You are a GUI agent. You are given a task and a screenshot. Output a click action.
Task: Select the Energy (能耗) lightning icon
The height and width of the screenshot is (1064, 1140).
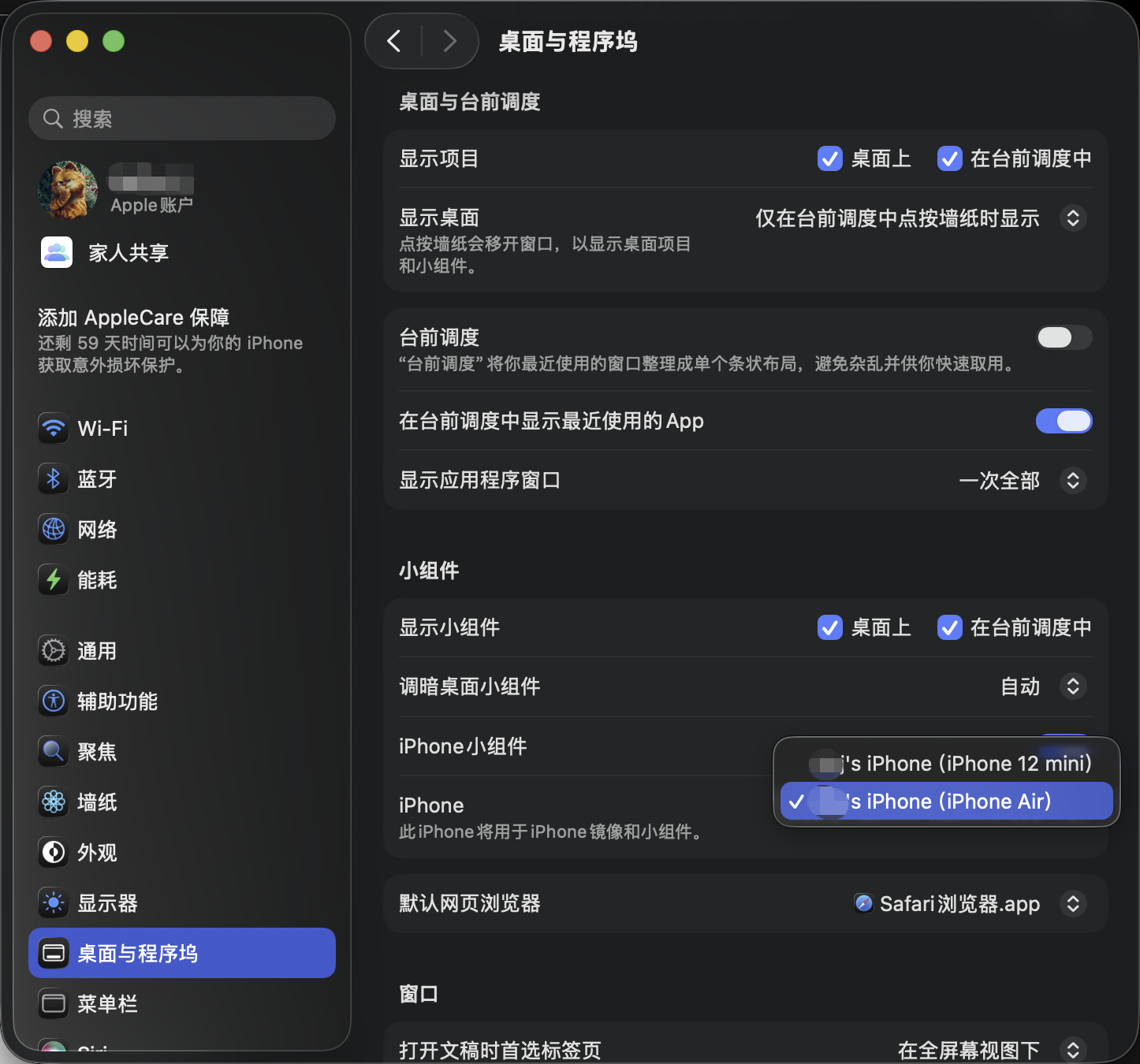(x=54, y=579)
